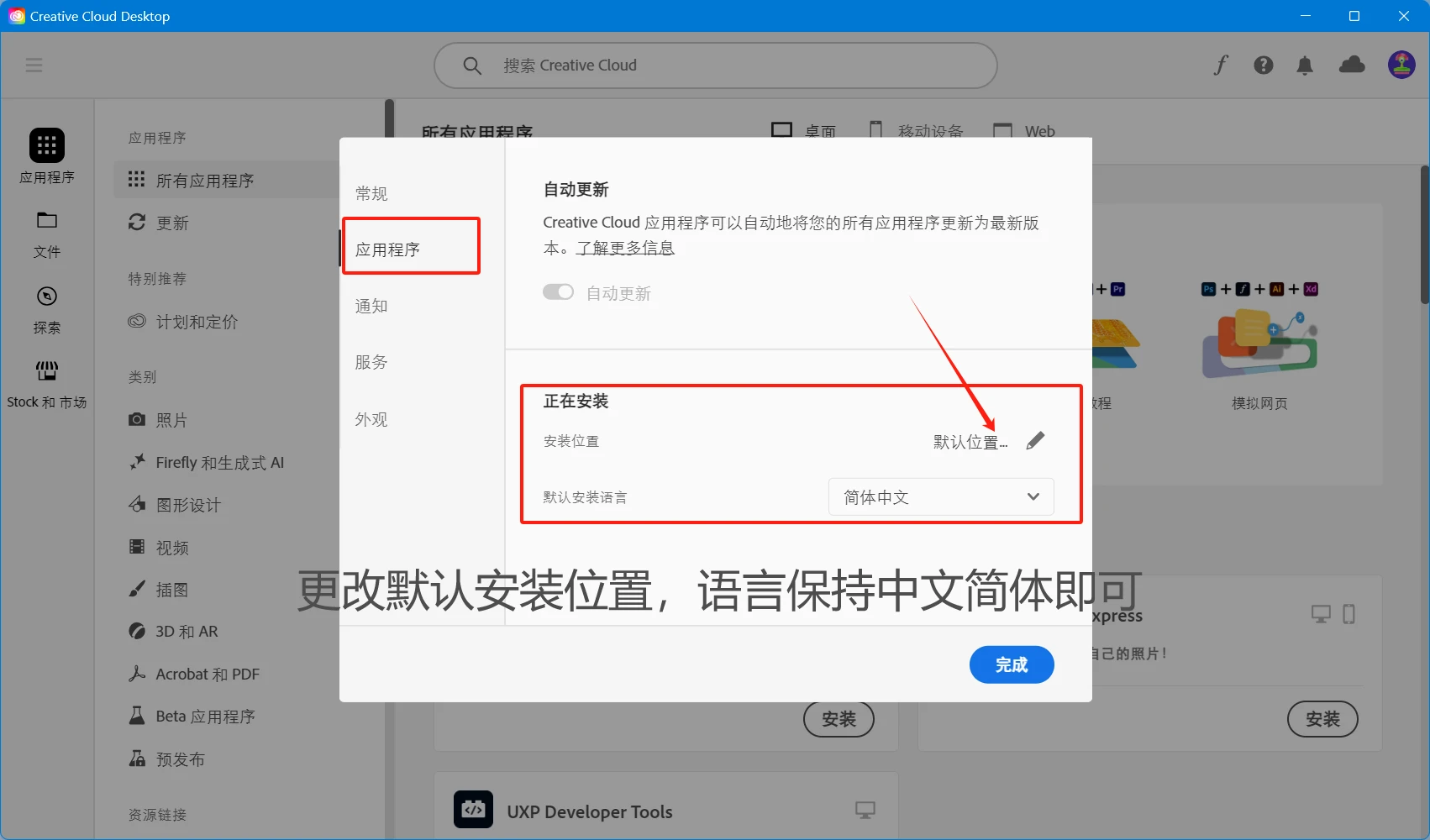Click the 图形设计 category icon
The height and width of the screenshot is (840, 1430).
pyautogui.click(x=137, y=504)
